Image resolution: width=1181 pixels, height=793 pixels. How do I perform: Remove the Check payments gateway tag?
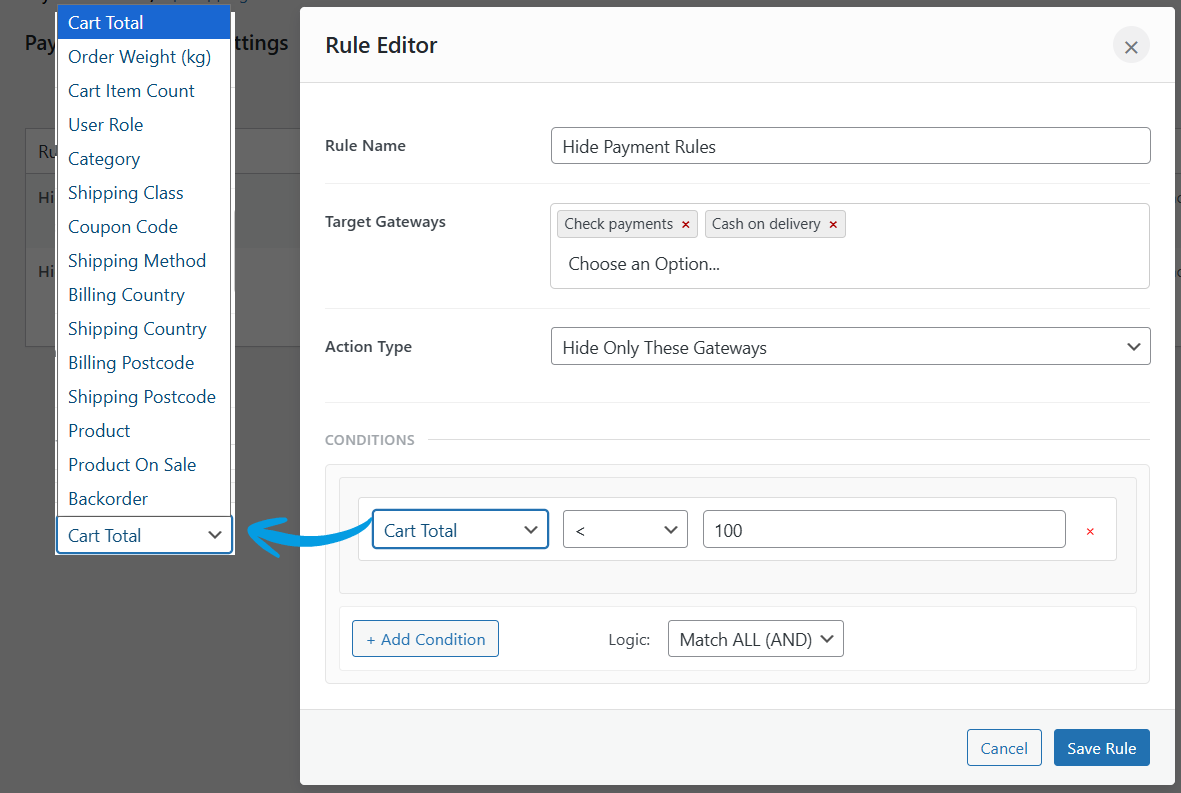coord(686,225)
